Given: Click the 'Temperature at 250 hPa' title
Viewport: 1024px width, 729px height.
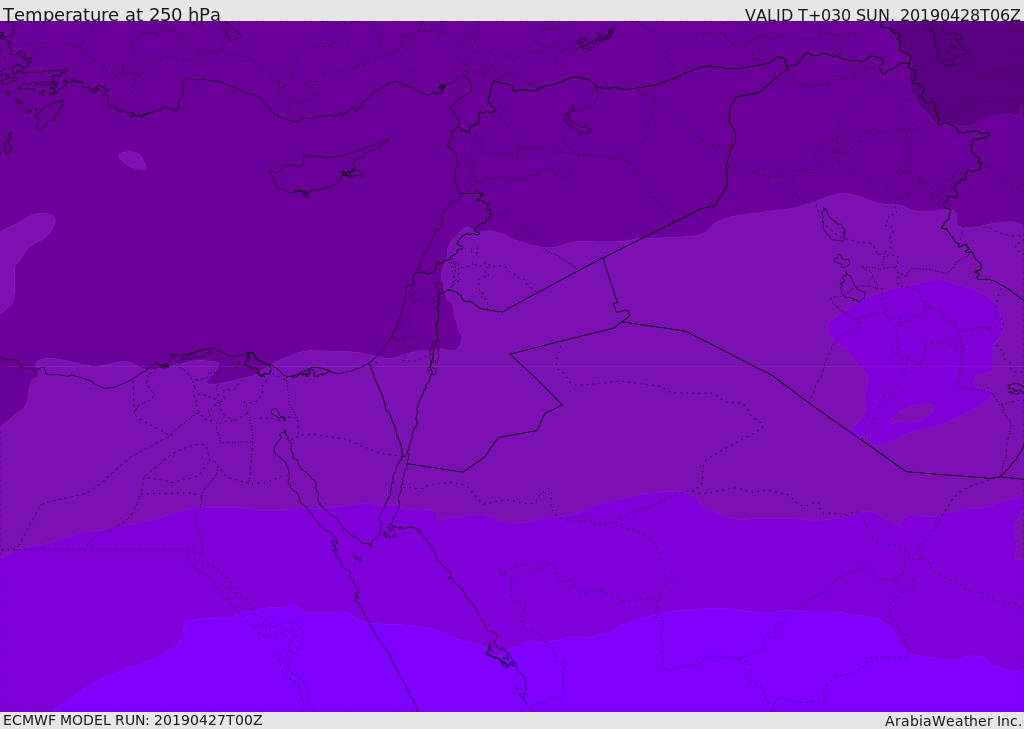Looking at the screenshot, I should point(112,14).
